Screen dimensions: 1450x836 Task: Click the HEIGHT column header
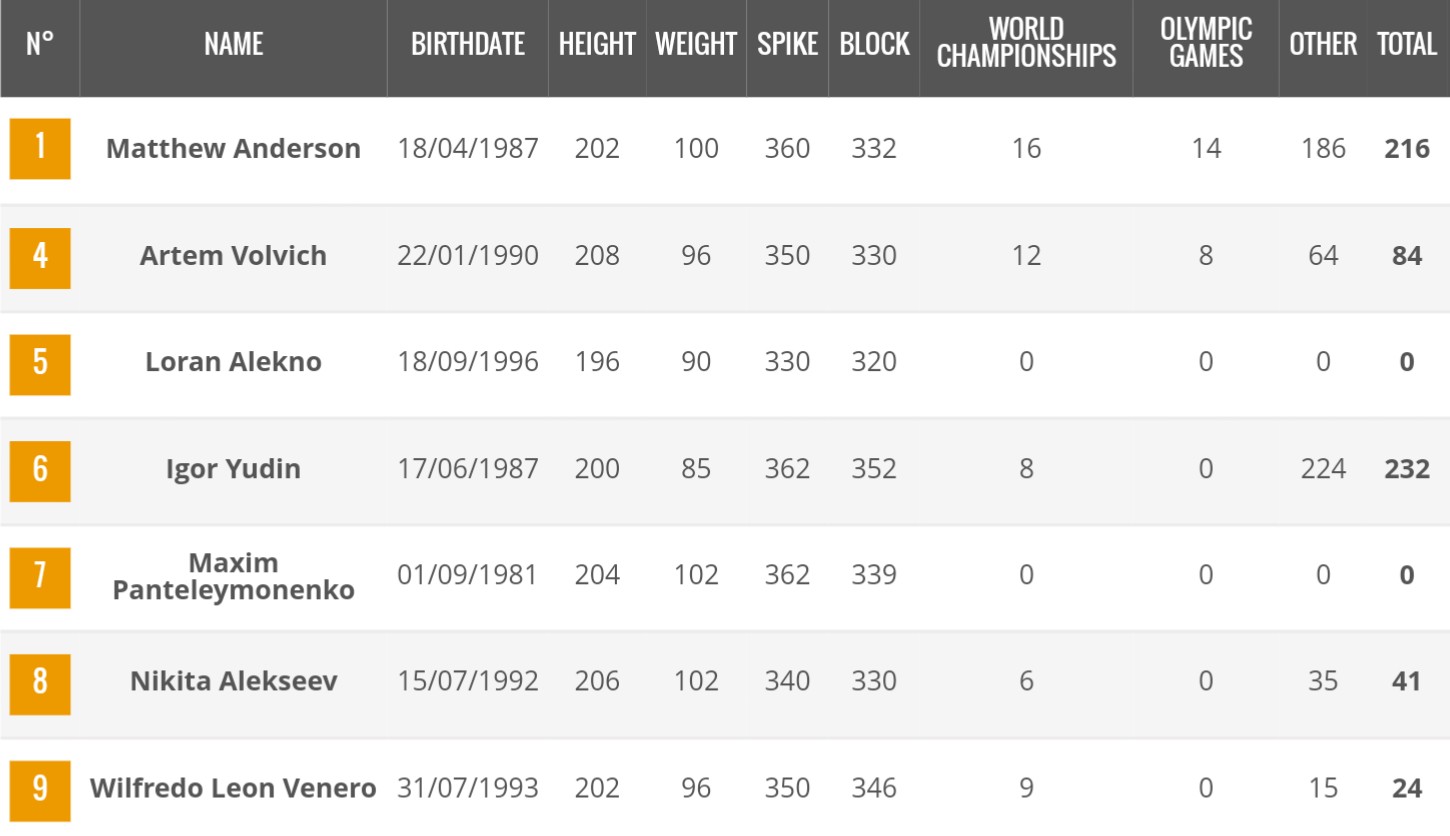pos(597,44)
